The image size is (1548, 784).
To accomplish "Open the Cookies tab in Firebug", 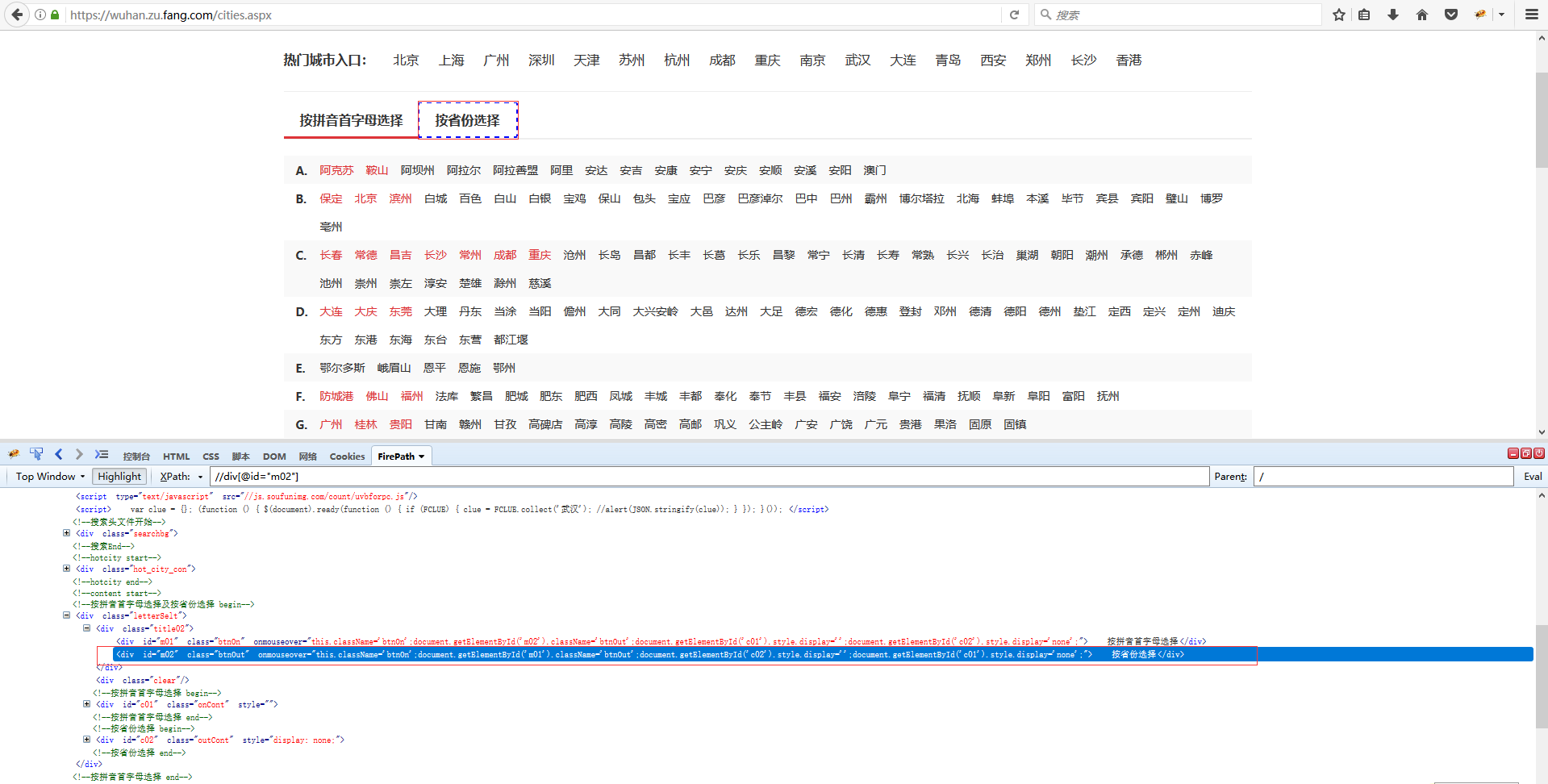I will tap(347, 457).
